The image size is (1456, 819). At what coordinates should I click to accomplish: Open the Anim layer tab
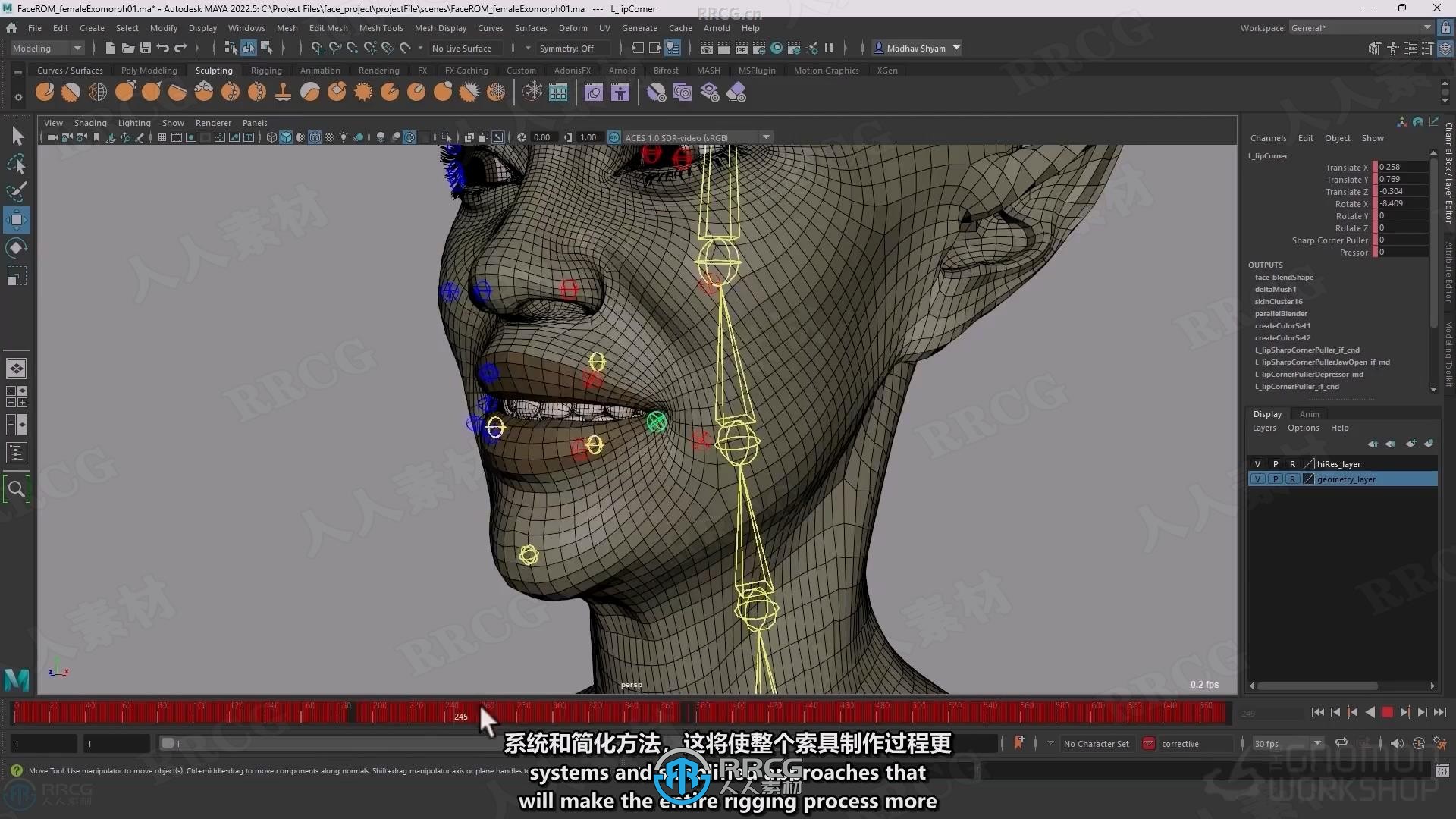(1309, 414)
